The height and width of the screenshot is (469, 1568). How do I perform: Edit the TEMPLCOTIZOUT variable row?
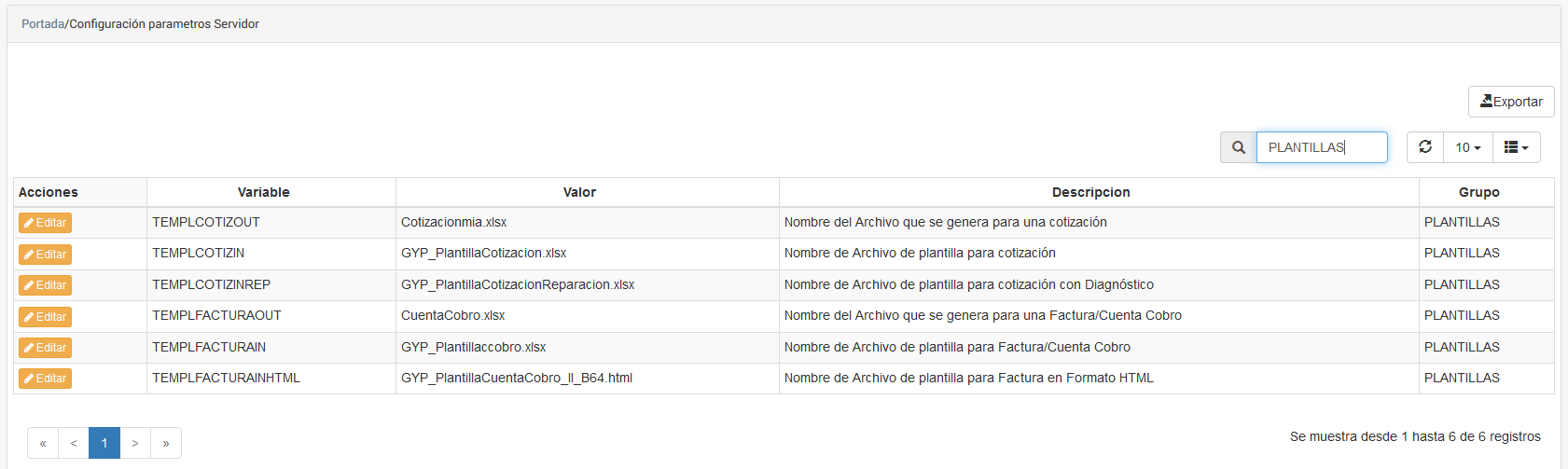coord(45,223)
